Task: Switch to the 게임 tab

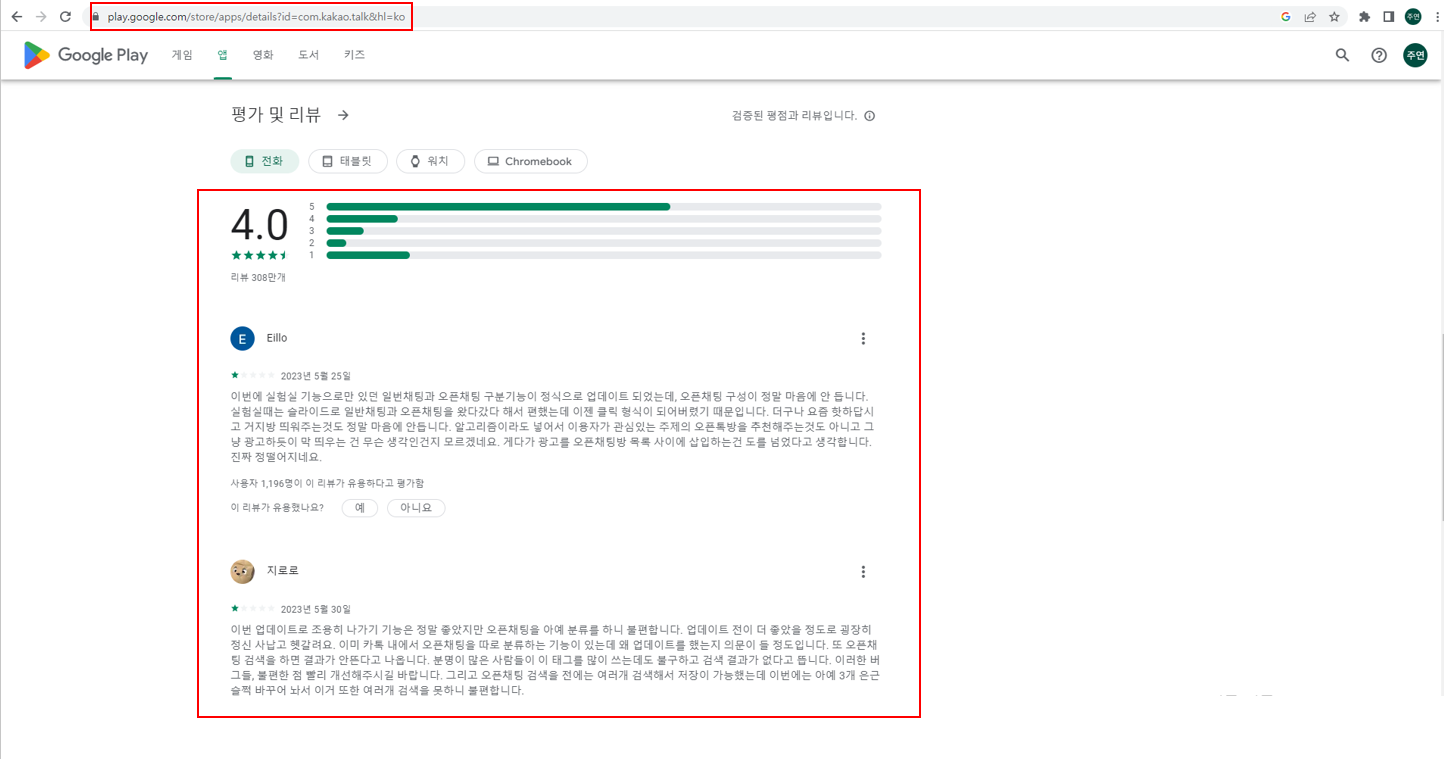Action: pyautogui.click(x=182, y=55)
